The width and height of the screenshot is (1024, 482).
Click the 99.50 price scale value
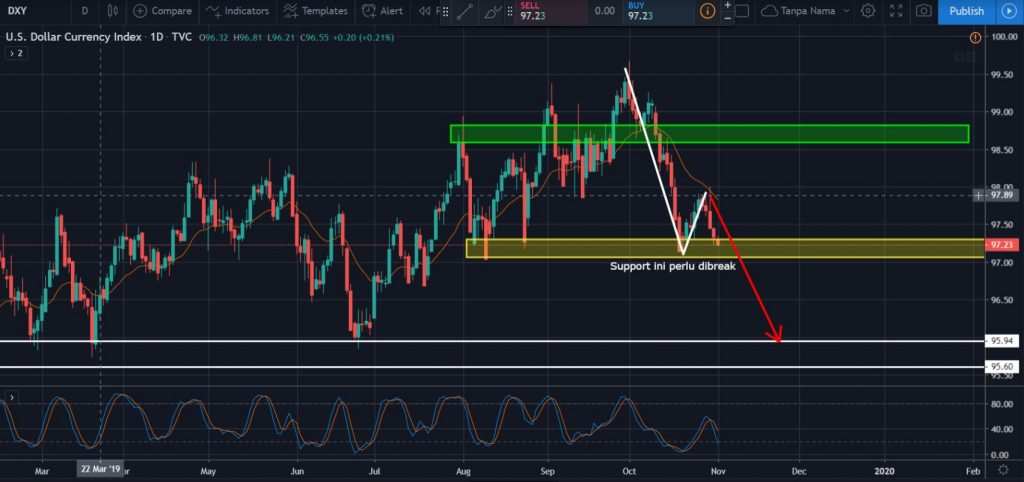1001,75
